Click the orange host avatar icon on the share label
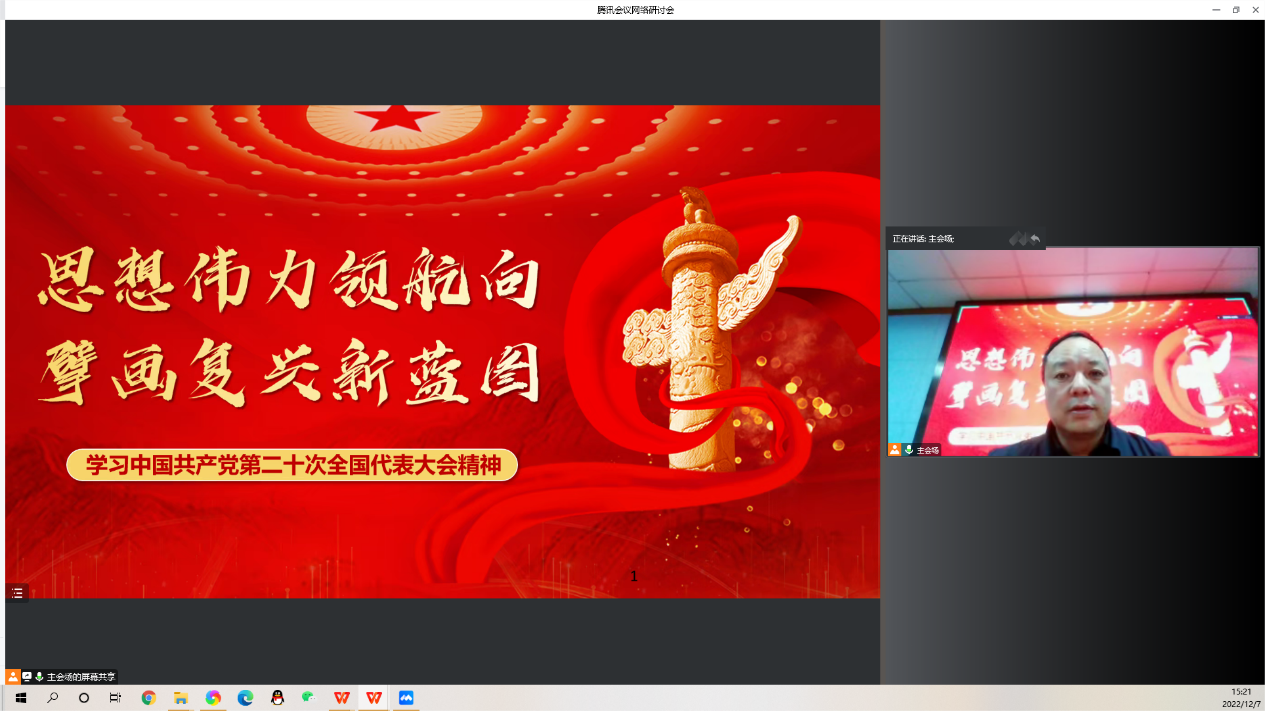 click(x=12, y=677)
